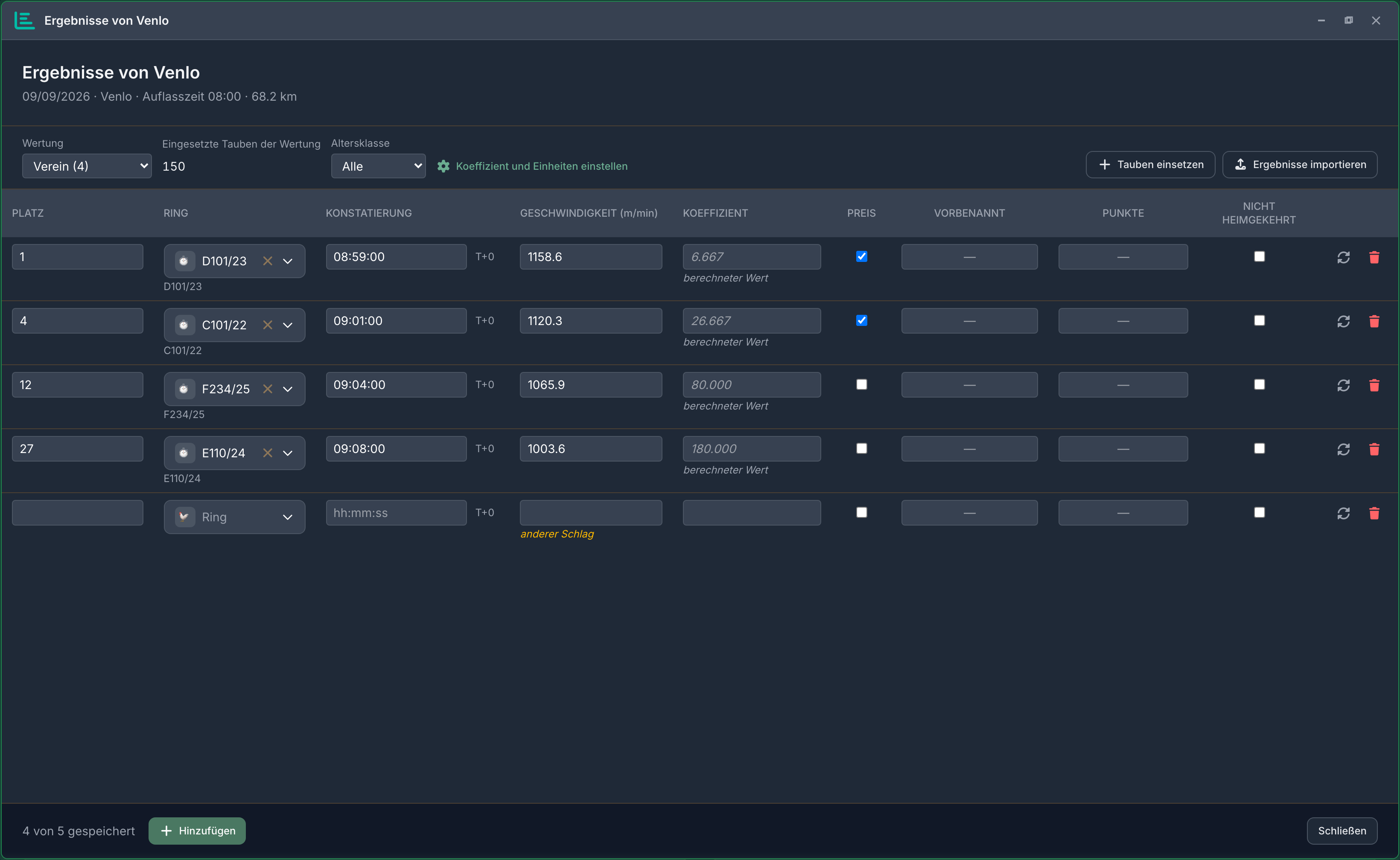The height and width of the screenshot is (860, 1400).
Task: Uncheck the Preis checkbox for D101/23
Action: click(862, 256)
